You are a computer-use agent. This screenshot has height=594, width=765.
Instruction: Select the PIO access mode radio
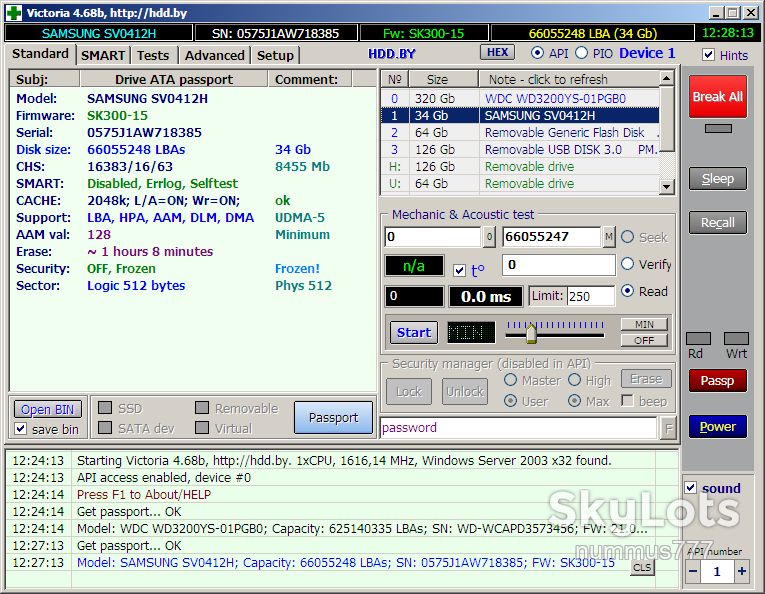coord(581,53)
